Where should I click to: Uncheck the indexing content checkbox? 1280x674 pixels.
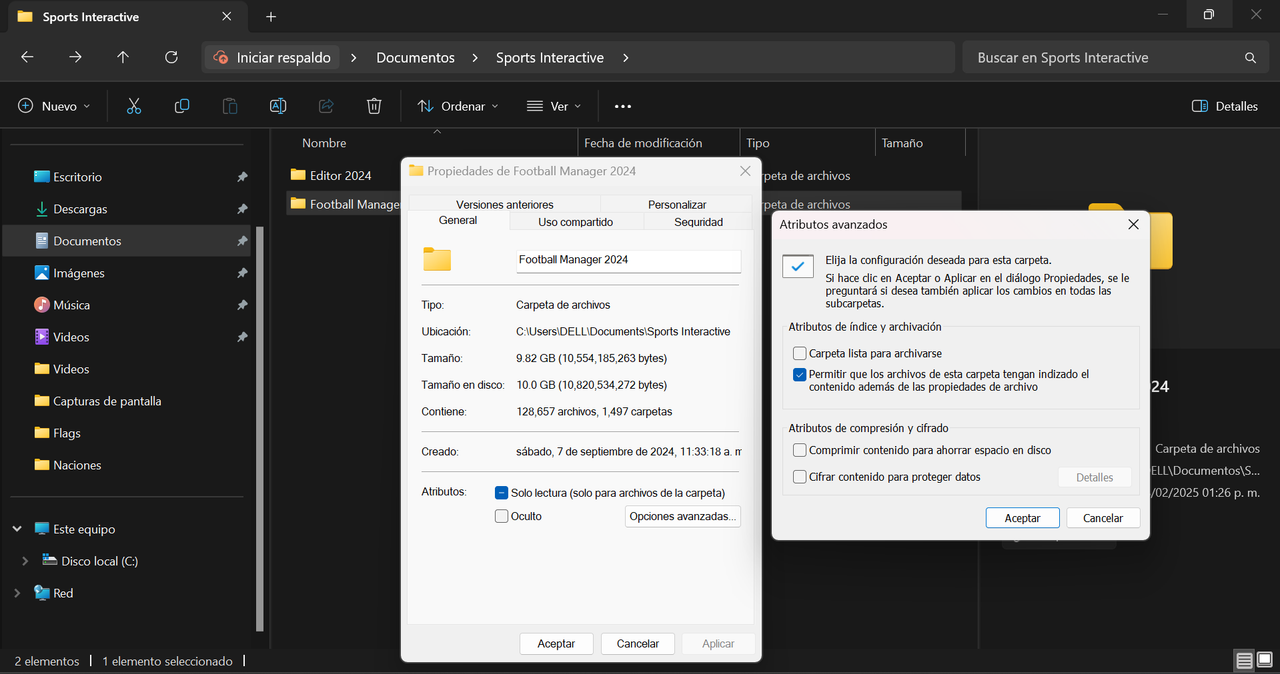[x=800, y=375]
